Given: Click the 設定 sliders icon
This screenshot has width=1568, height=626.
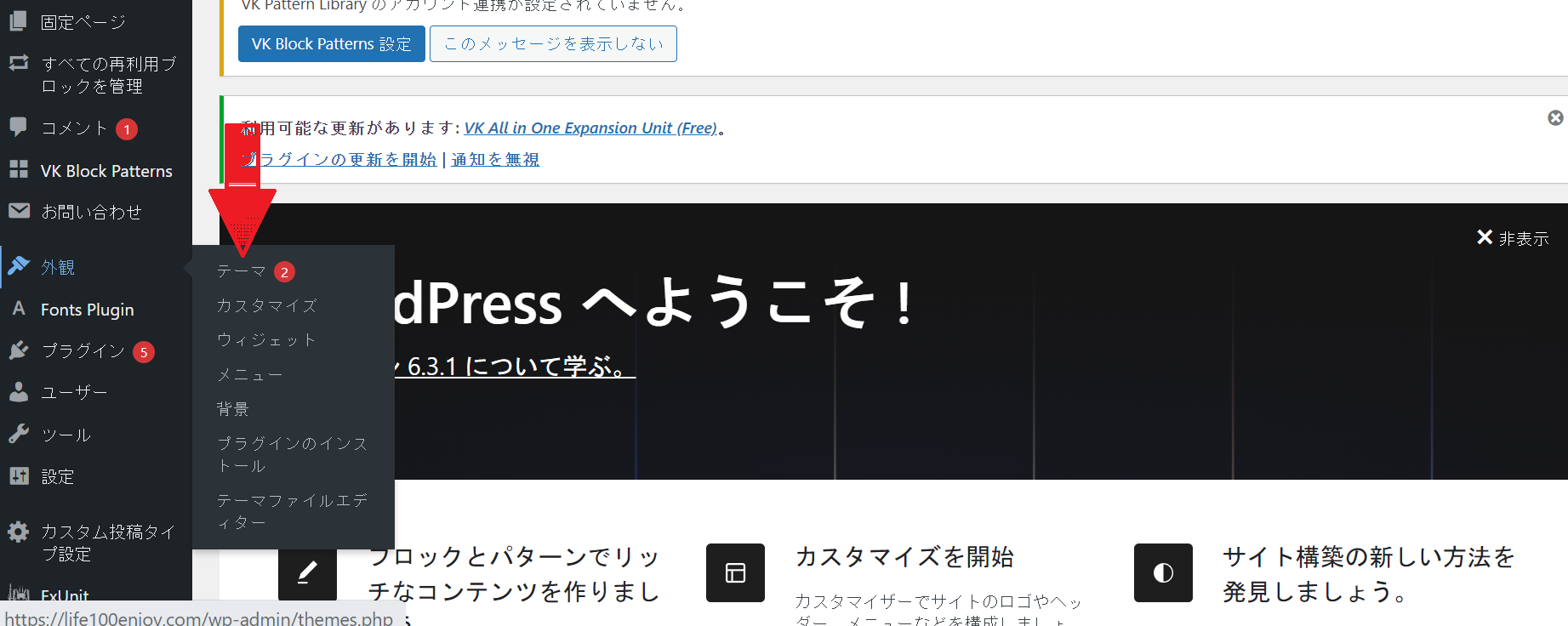Looking at the screenshot, I should pyautogui.click(x=19, y=475).
